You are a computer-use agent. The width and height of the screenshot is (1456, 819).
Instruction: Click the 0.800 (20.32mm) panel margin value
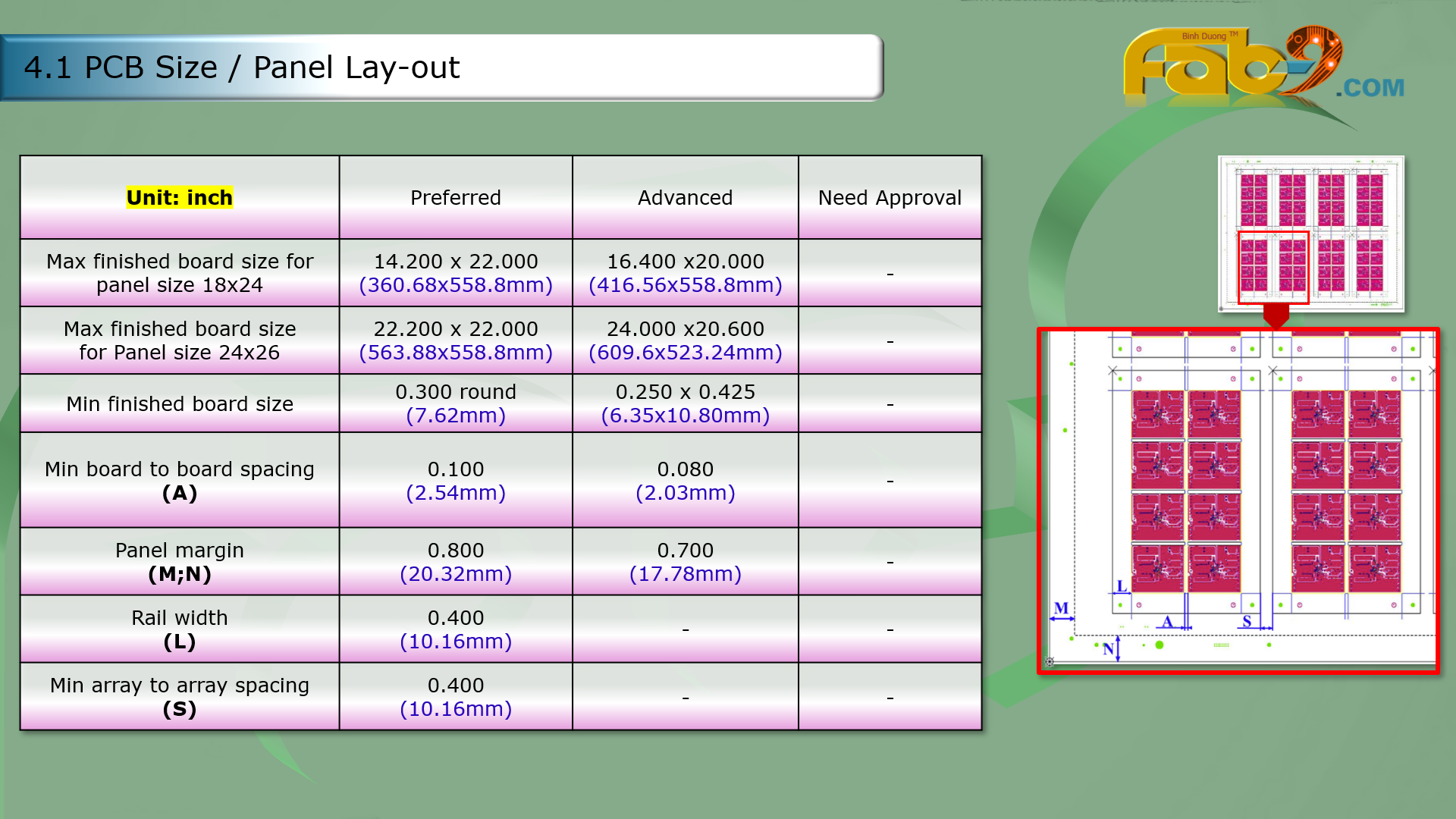point(455,562)
